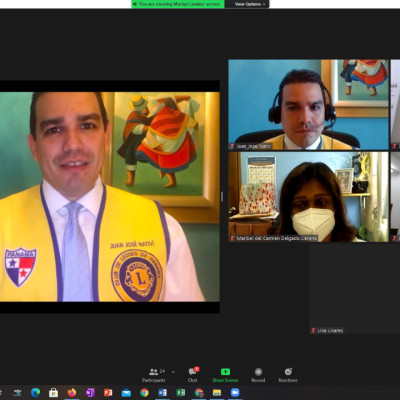The image size is (400, 400).
Task: Open PowerPoint from the taskbar
Action: coord(108,392)
